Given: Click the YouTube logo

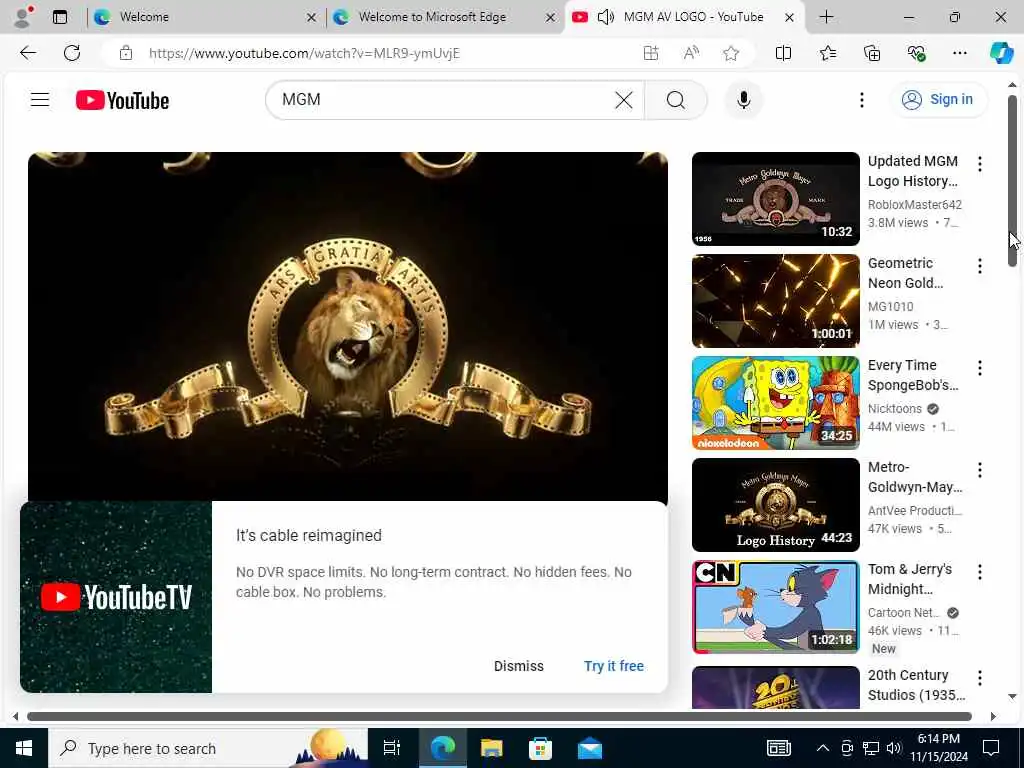Looking at the screenshot, I should 122,100.
